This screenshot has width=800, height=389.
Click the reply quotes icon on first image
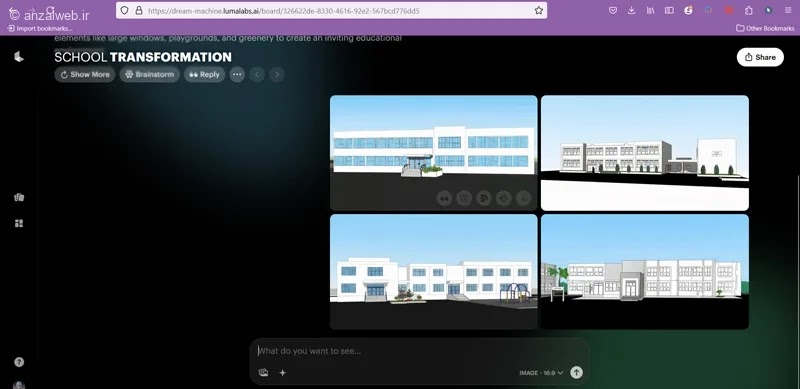pyautogui.click(x=444, y=198)
